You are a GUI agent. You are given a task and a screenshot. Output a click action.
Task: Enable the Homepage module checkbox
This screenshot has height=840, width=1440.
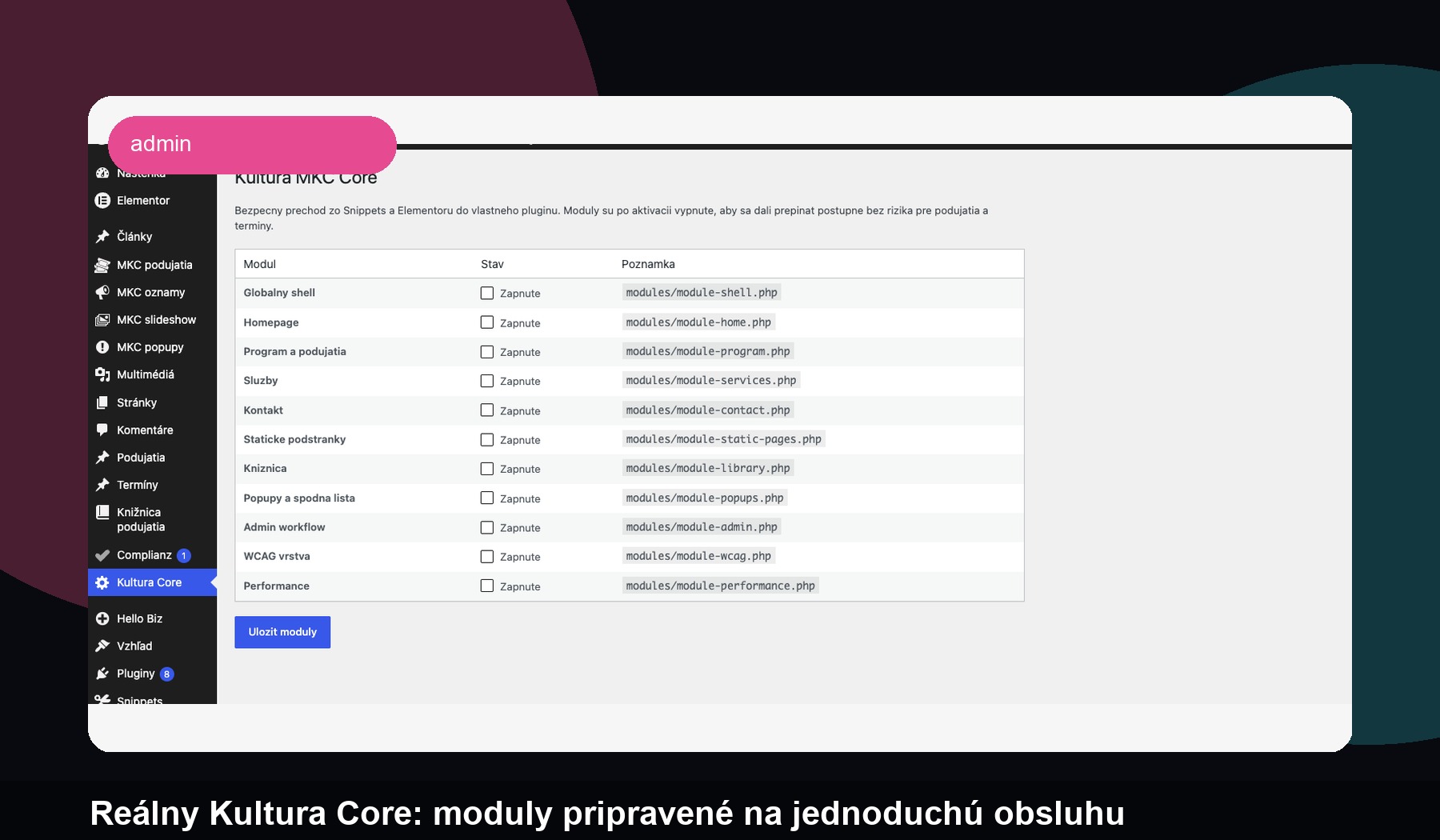click(486, 322)
